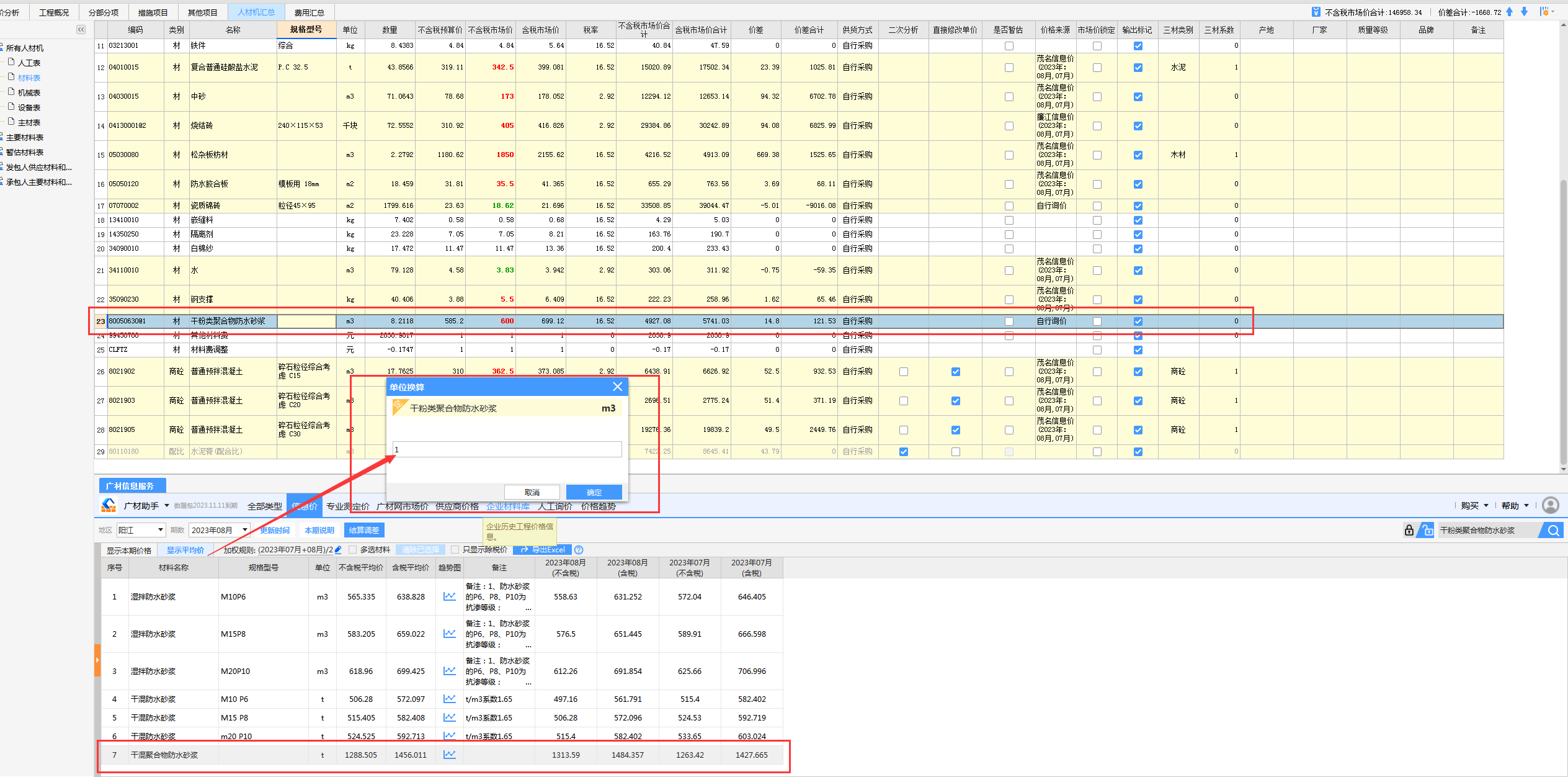1568x777 pixels.
Task: Open the 购买 dropdown menu
Action: (1475, 506)
